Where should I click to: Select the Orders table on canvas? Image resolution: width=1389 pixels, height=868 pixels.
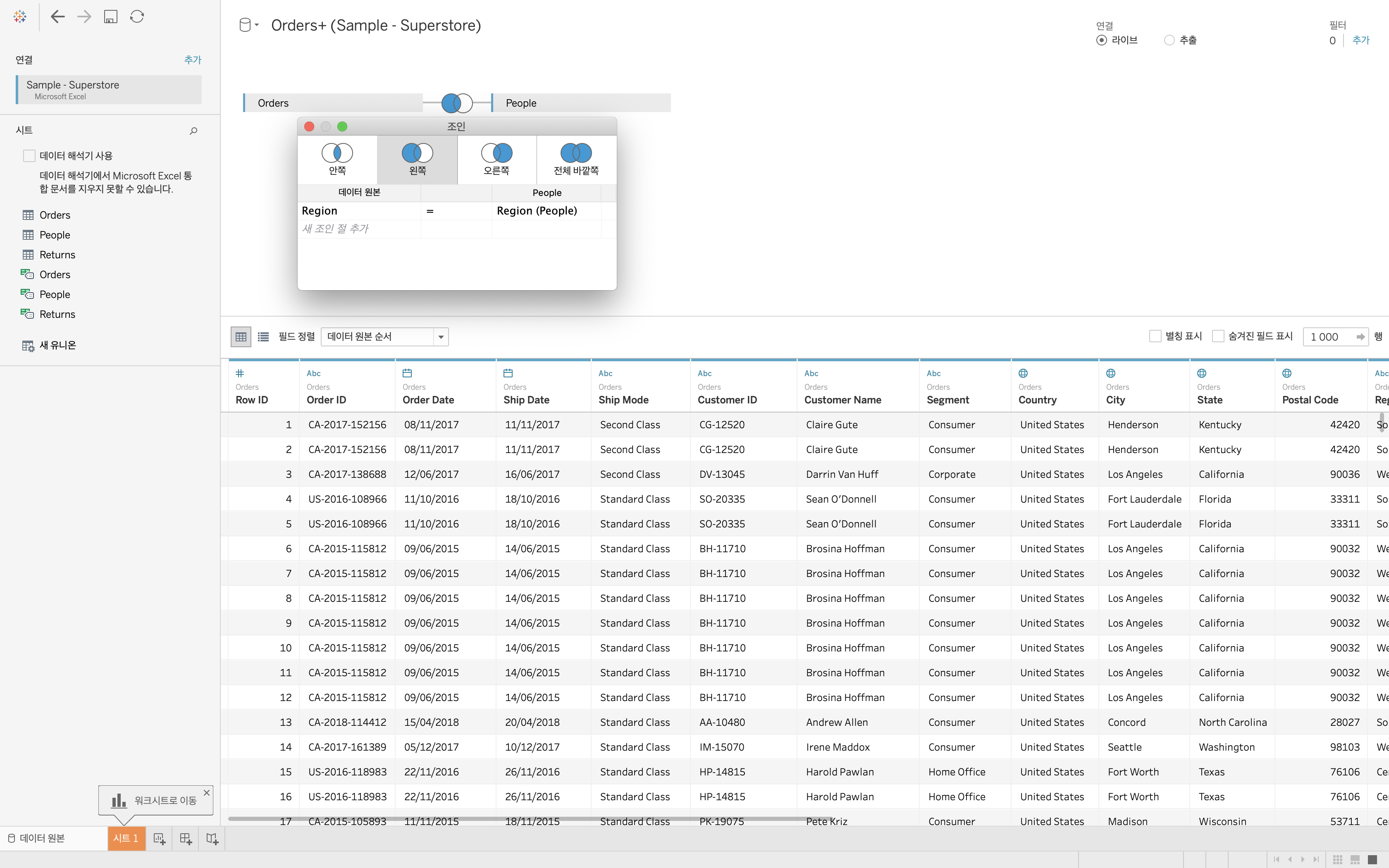pyautogui.click(x=333, y=103)
